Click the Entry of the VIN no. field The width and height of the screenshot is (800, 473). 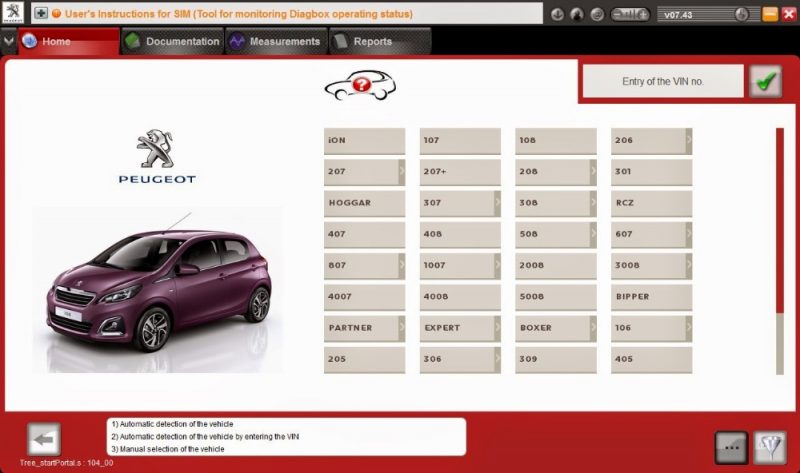663,81
